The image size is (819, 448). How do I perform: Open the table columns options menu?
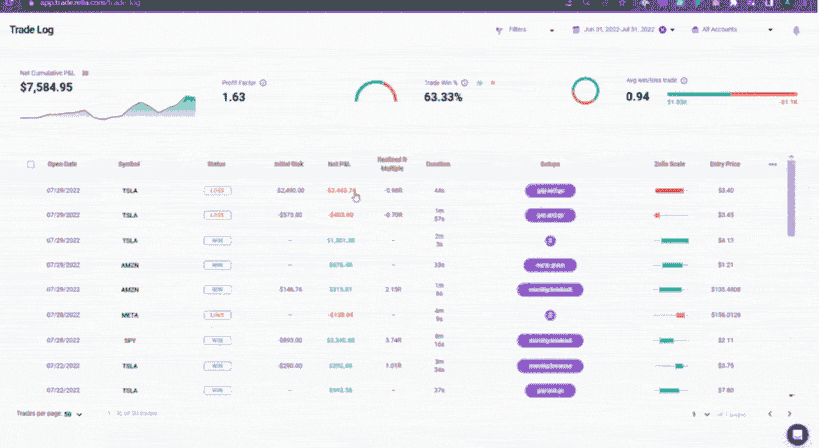click(772, 164)
